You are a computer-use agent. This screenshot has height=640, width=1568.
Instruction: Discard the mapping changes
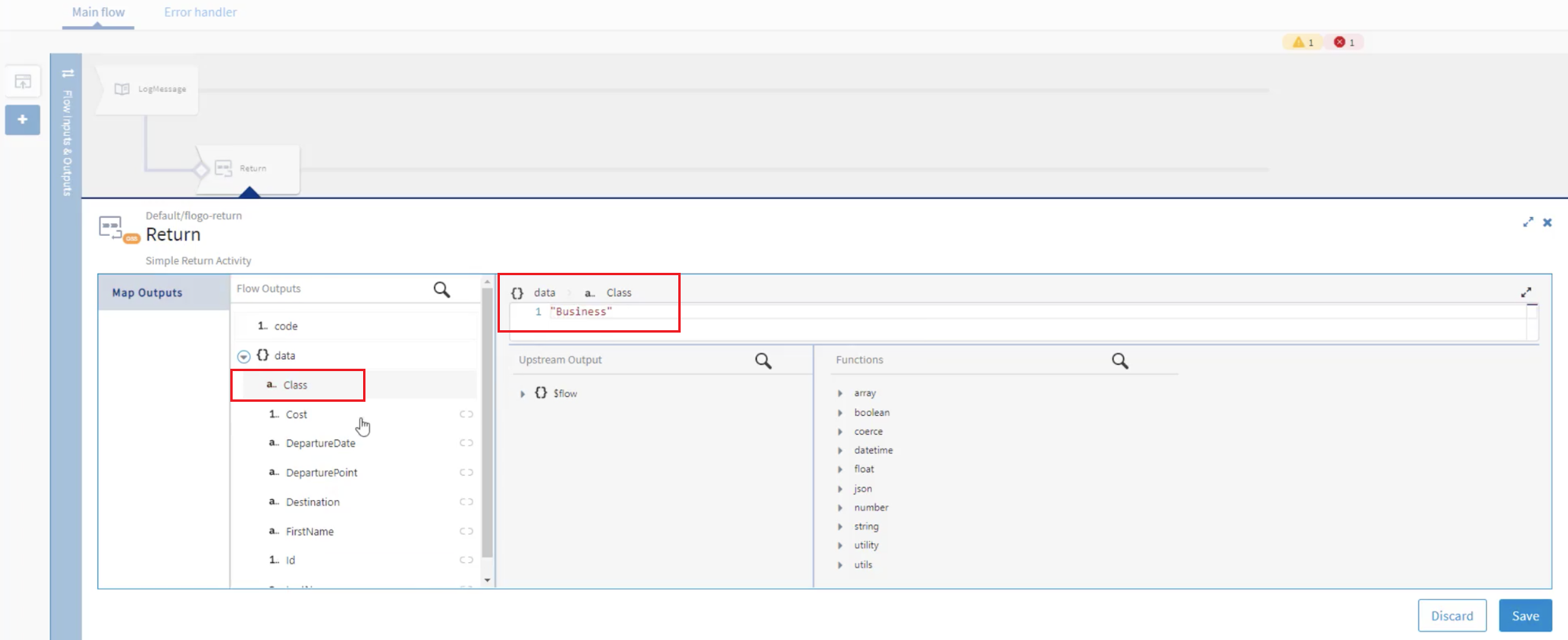[x=1452, y=616]
